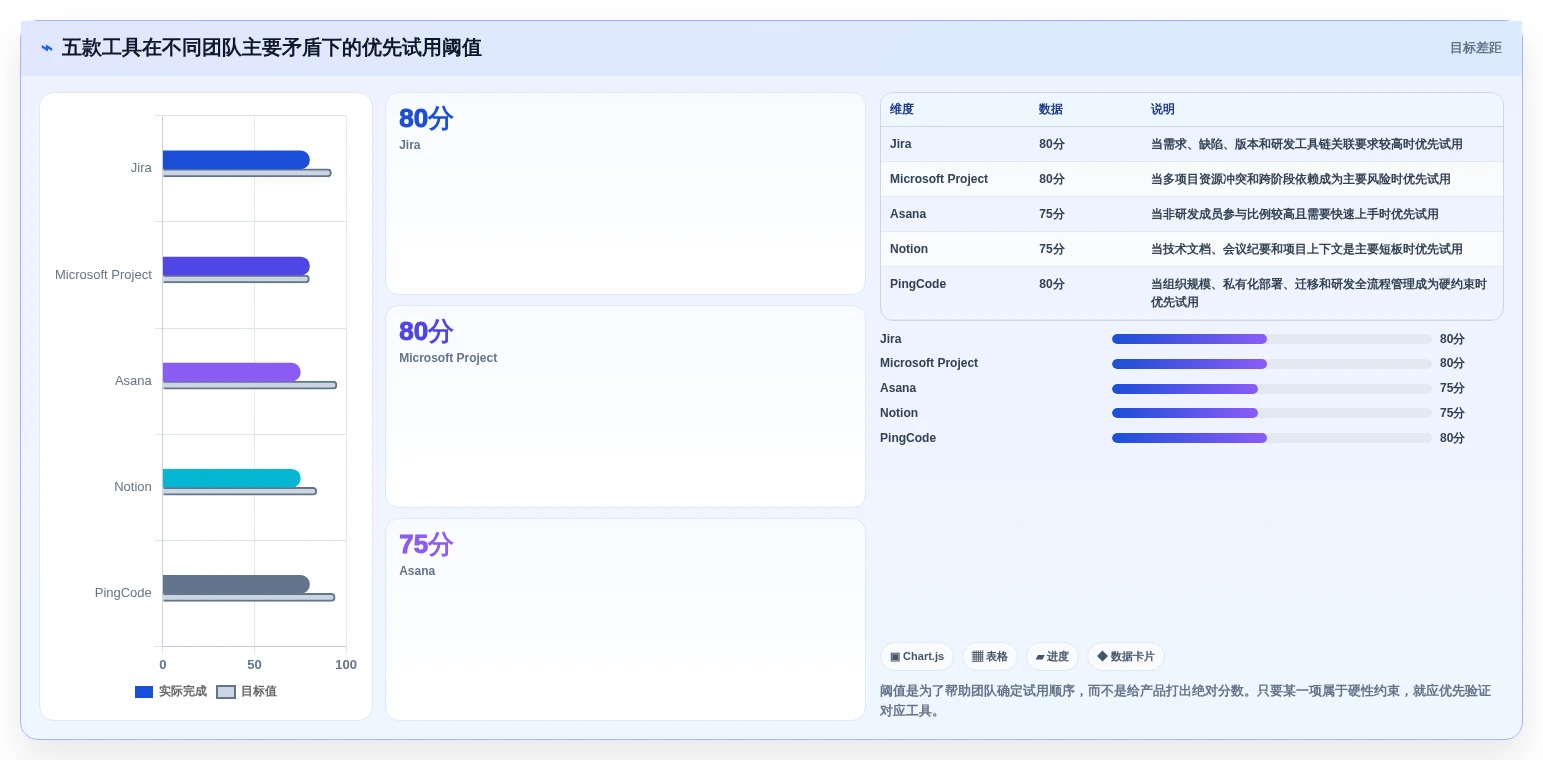Click the 数据卡片 tag chip

click(1126, 657)
